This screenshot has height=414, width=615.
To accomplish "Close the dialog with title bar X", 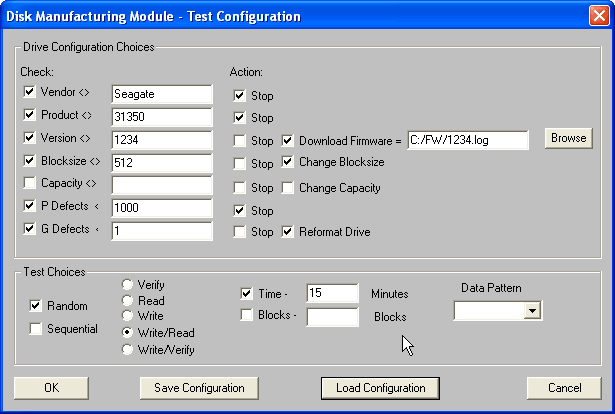I will click(x=598, y=16).
